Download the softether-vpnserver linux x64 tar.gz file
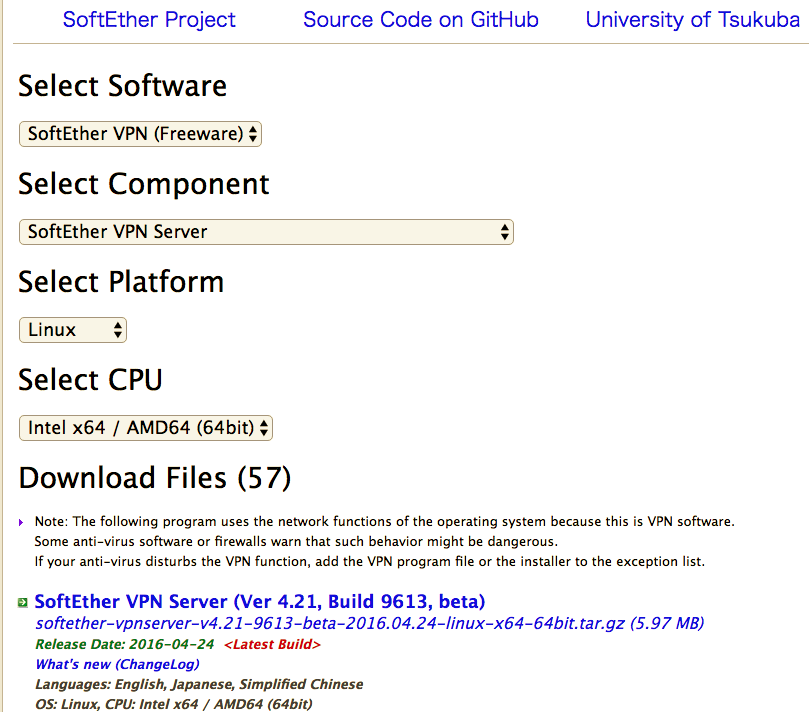The height and width of the screenshot is (712, 809). click(x=369, y=623)
